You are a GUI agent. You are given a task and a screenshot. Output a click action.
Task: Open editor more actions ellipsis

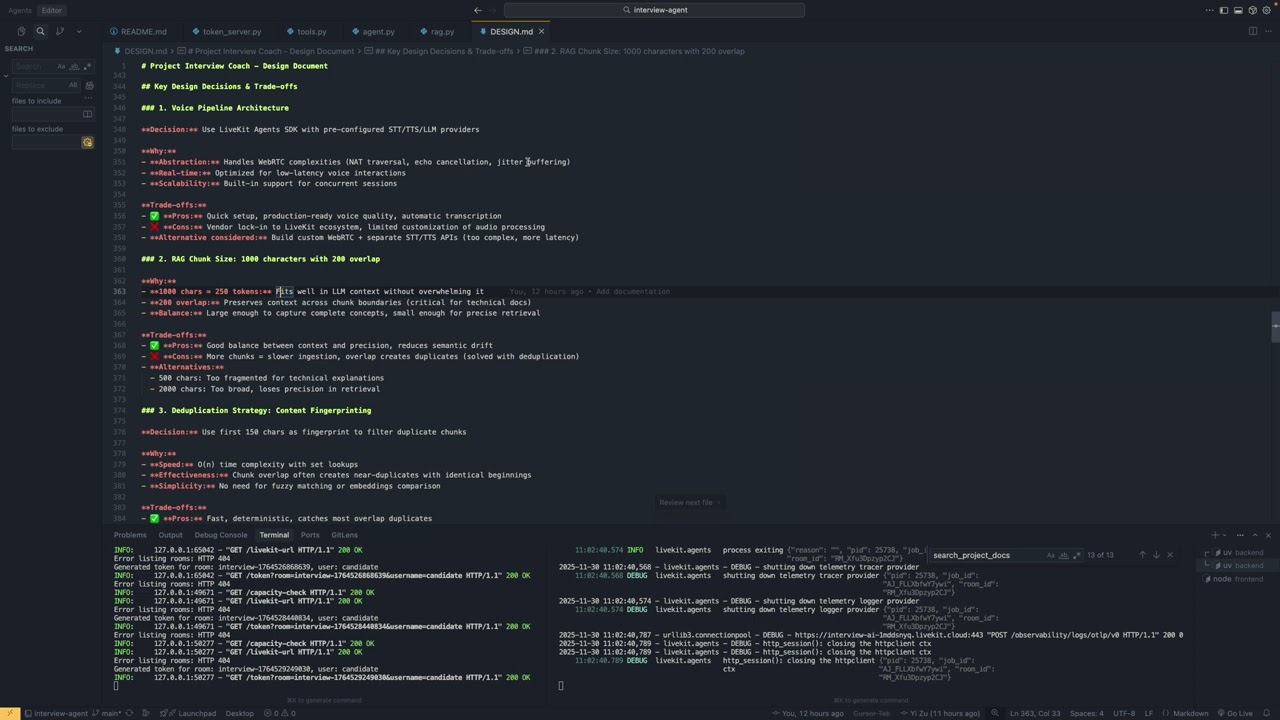pyautogui.click(x=1268, y=31)
